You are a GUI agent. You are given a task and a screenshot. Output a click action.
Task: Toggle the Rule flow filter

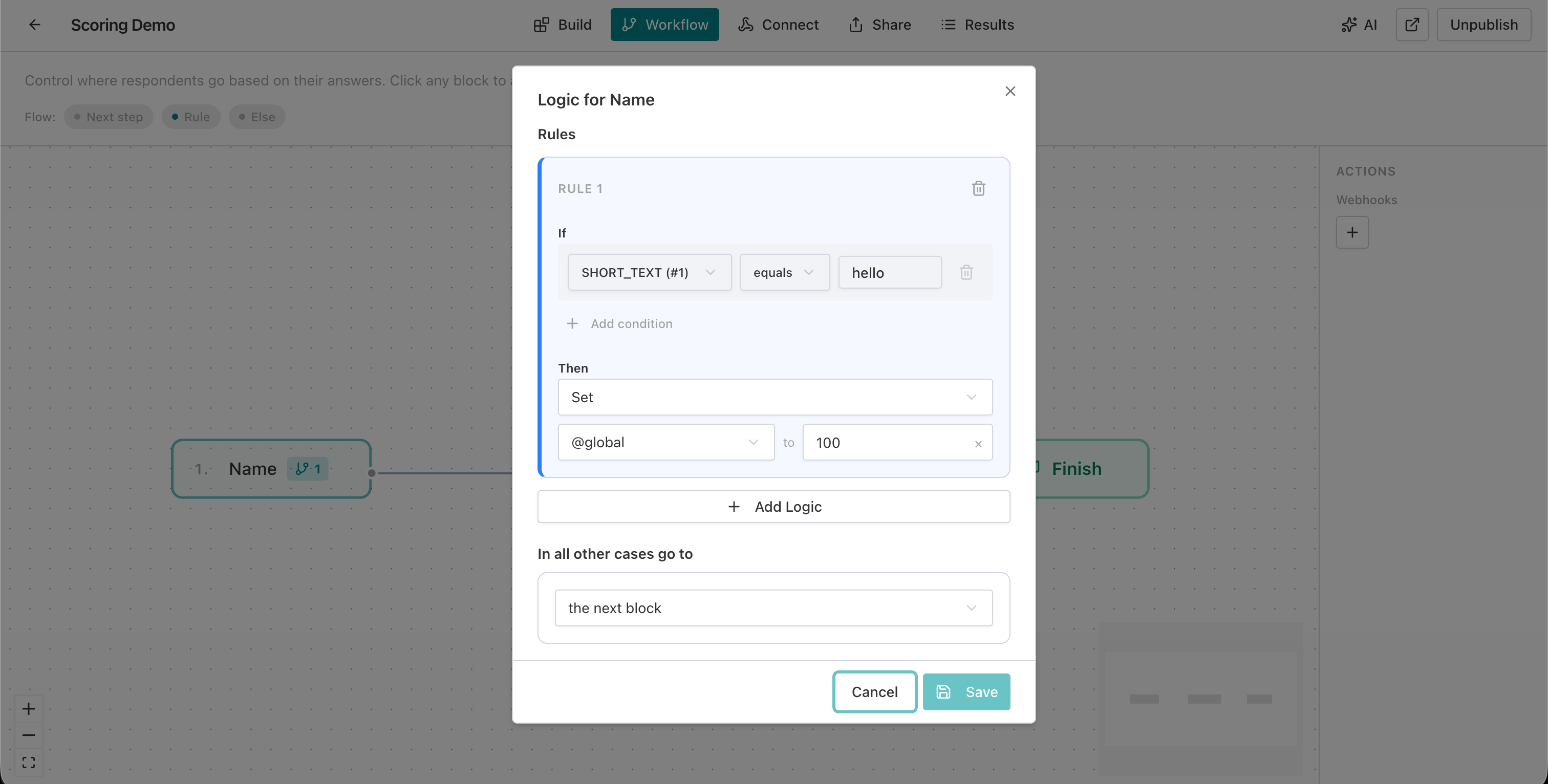191,117
